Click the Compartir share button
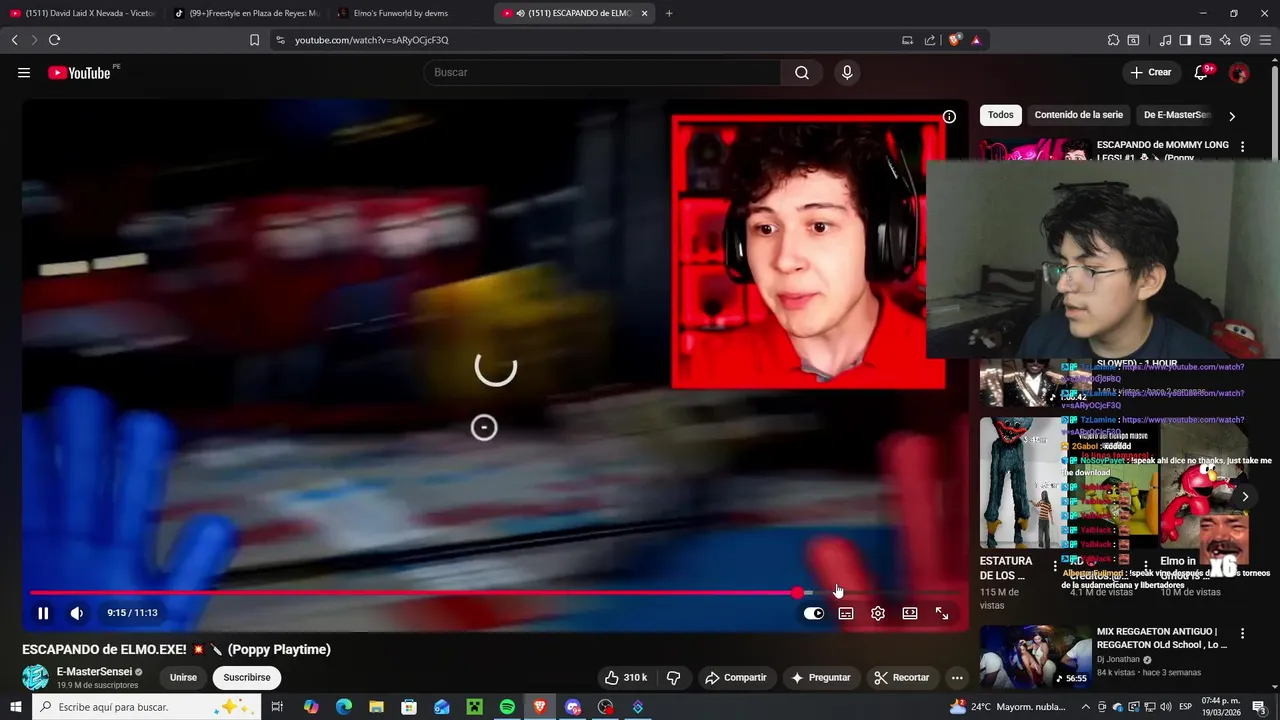1280x720 pixels. pyautogui.click(x=736, y=677)
